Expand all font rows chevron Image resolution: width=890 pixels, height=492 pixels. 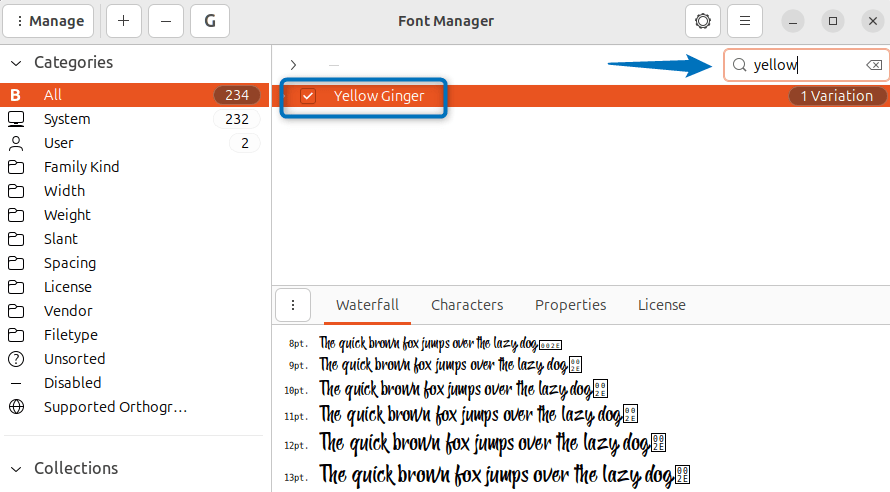293,65
